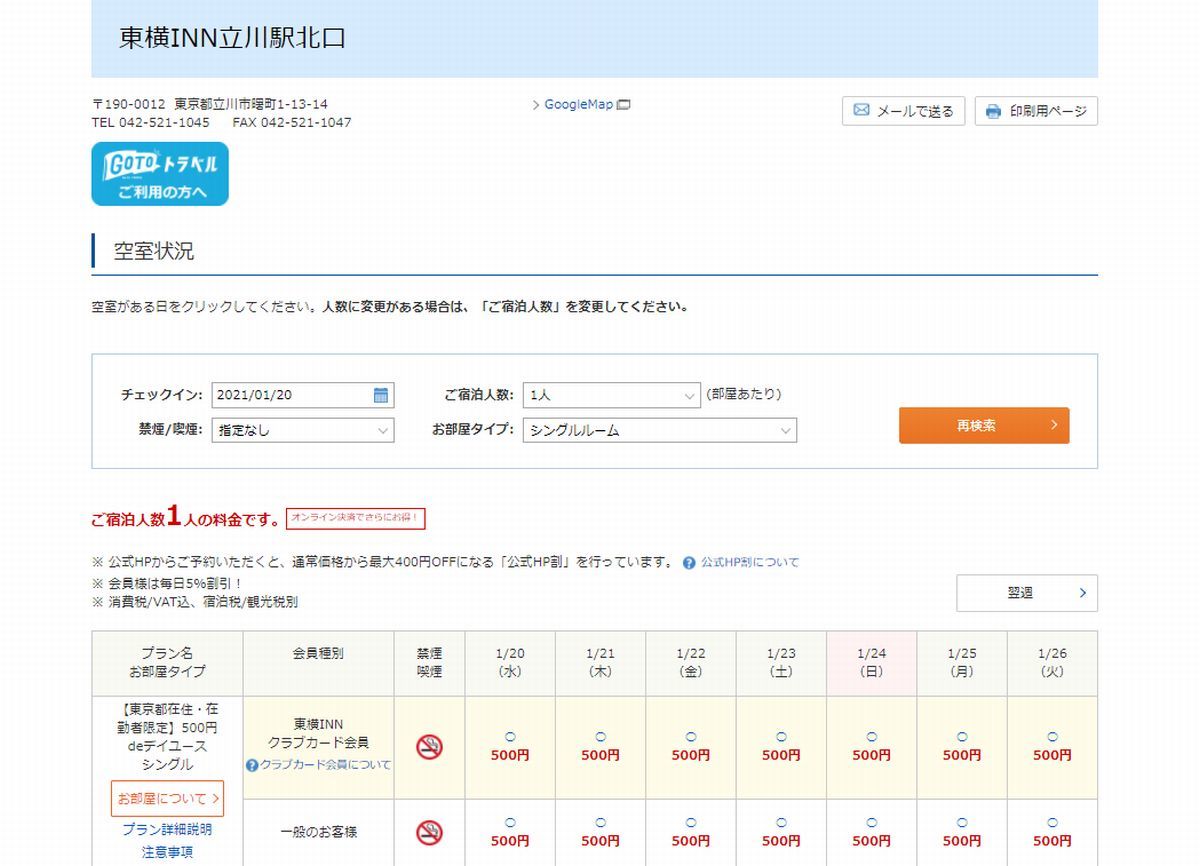This screenshot has height=866, width=1200.
Task: Click the オンライン決済でさらにお得 badge
Action: [356, 518]
